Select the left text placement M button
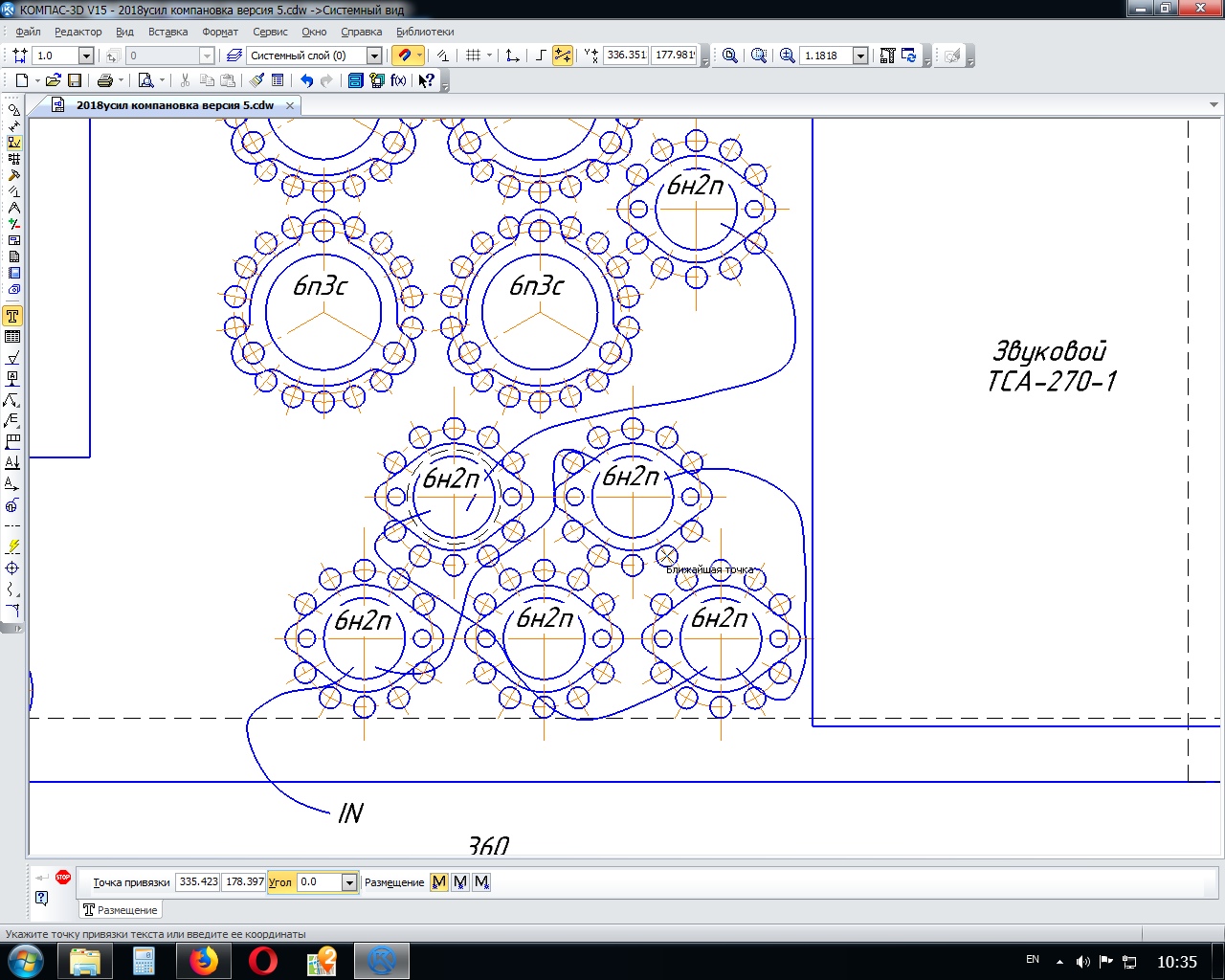This screenshot has width=1225, height=980. click(439, 882)
